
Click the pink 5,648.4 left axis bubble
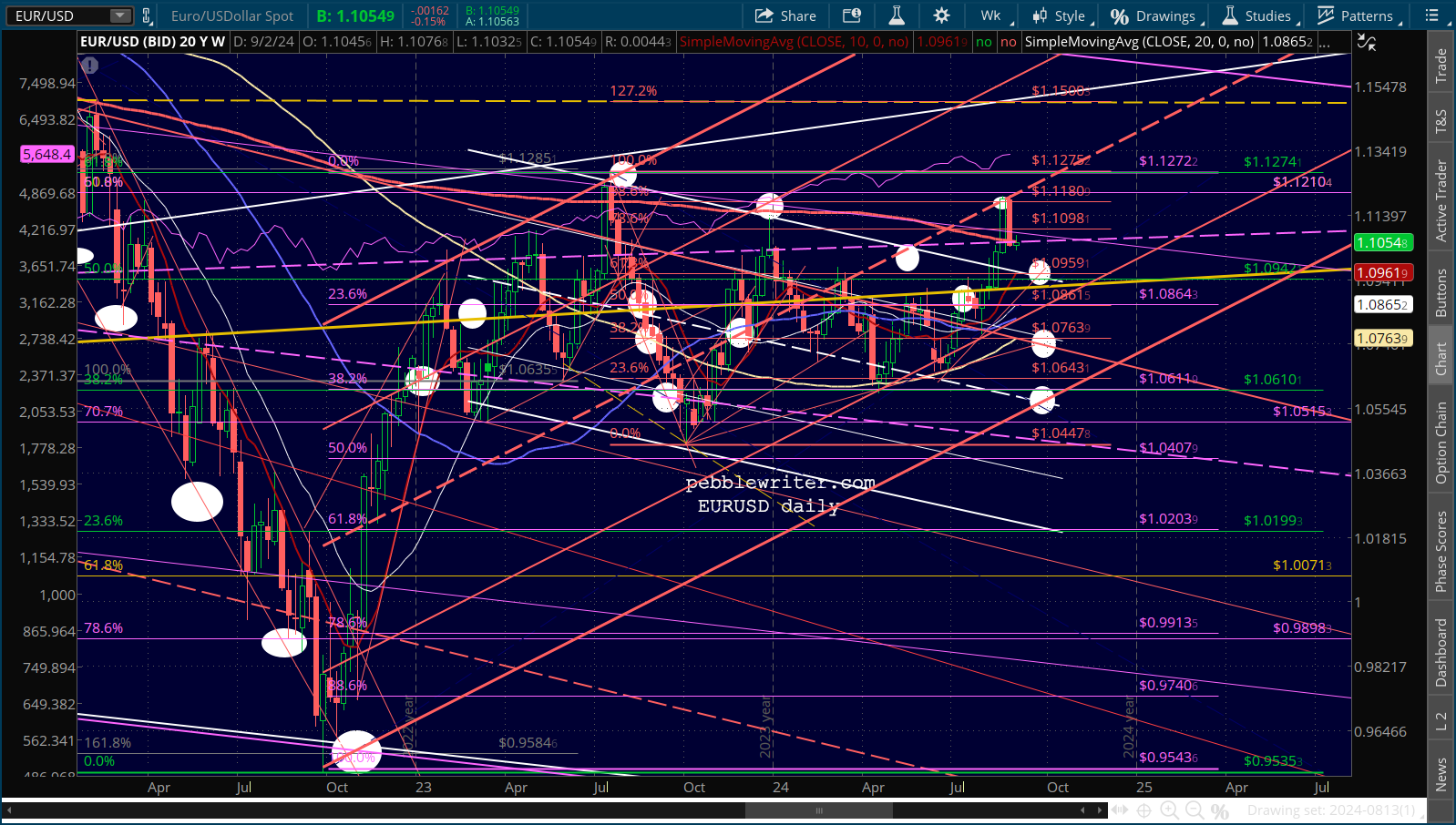[x=46, y=154]
